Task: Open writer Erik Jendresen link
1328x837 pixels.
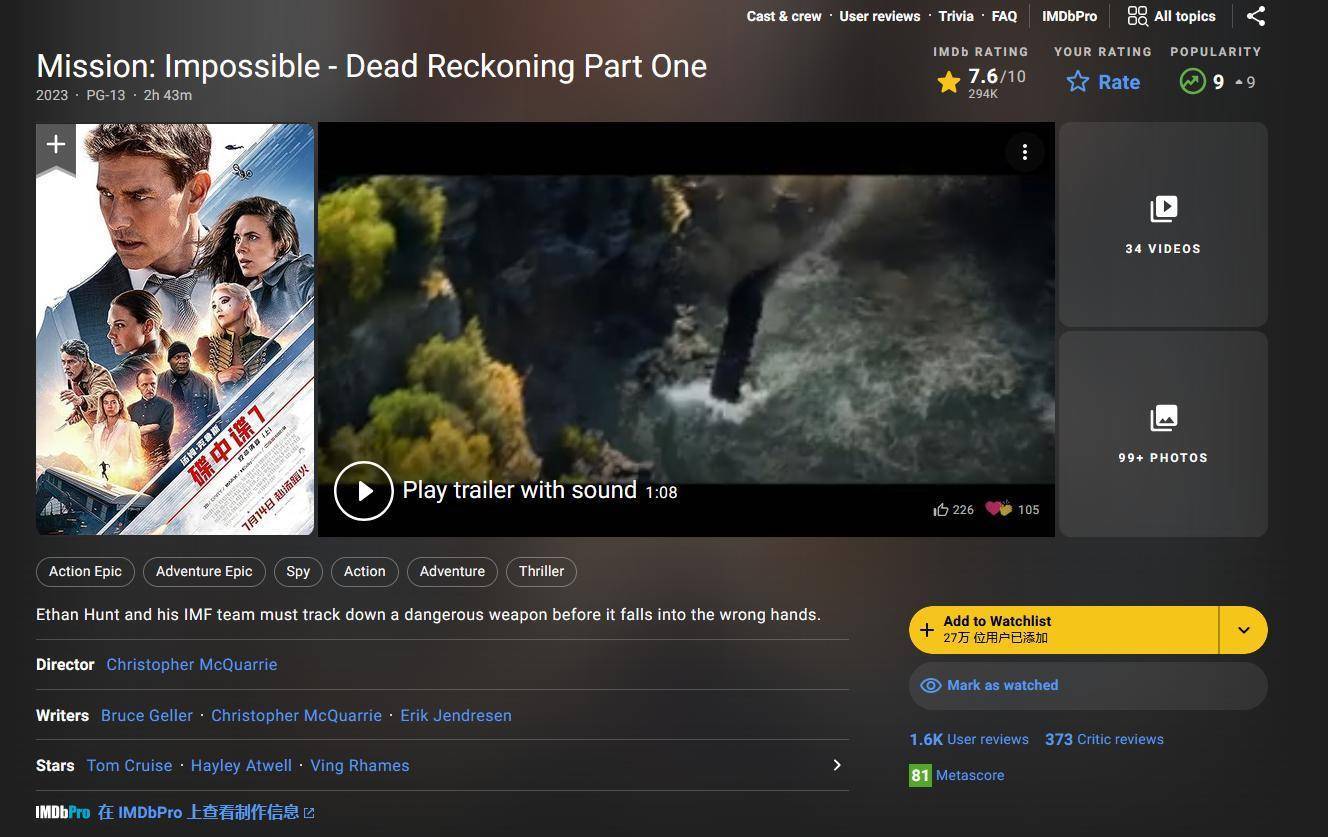Action: click(x=456, y=716)
